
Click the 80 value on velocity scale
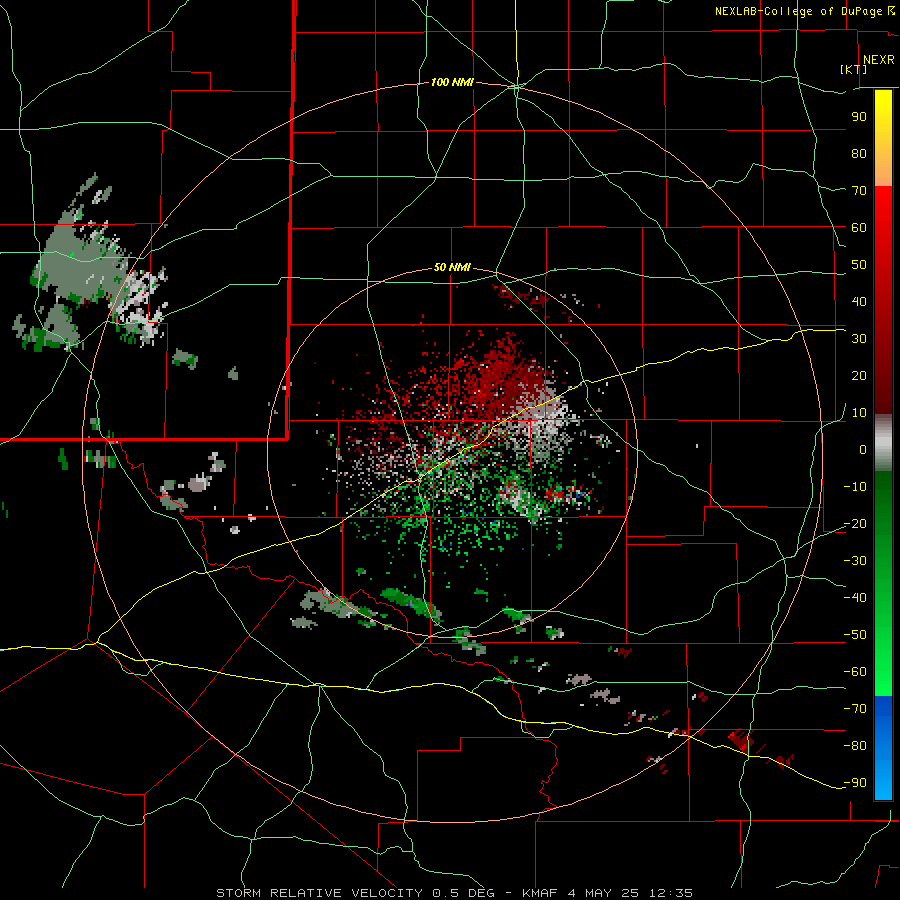[859, 154]
